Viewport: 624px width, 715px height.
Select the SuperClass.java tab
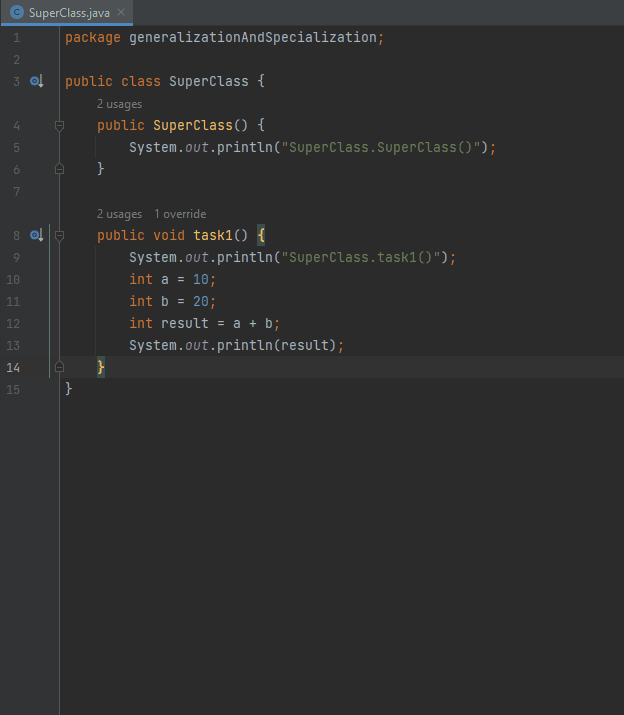[69, 13]
